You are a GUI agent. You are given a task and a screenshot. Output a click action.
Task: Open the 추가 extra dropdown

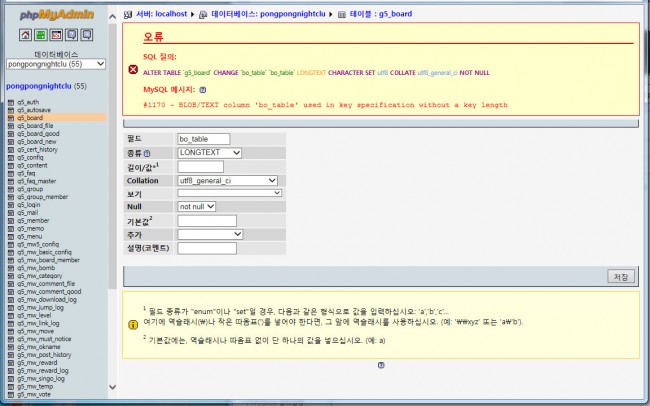coord(210,234)
